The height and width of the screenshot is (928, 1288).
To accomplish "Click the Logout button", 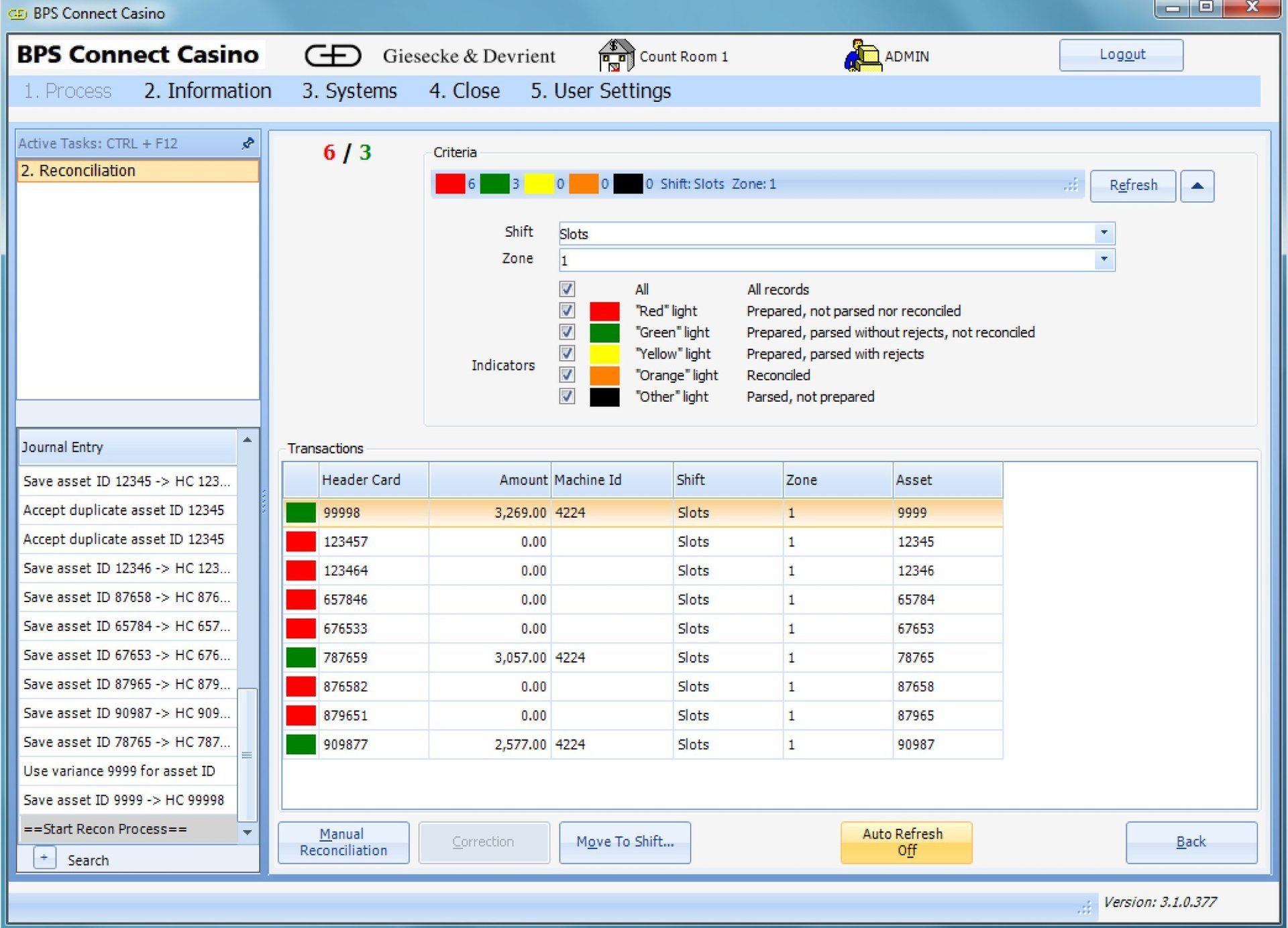I will pyautogui.click(x=1121, y=55).
